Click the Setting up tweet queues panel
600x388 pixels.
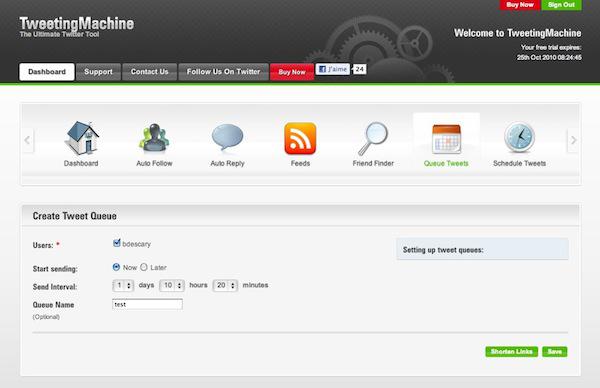(482, 249)
